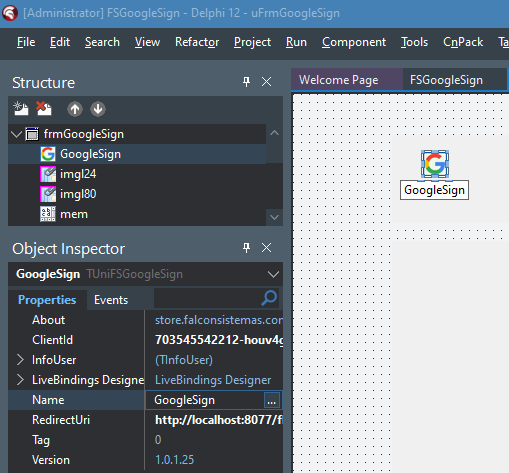Image resolution: width=509 pixels, height=473 pixels.
Task: Switch to the Events tab
Action: coord(111,300)
